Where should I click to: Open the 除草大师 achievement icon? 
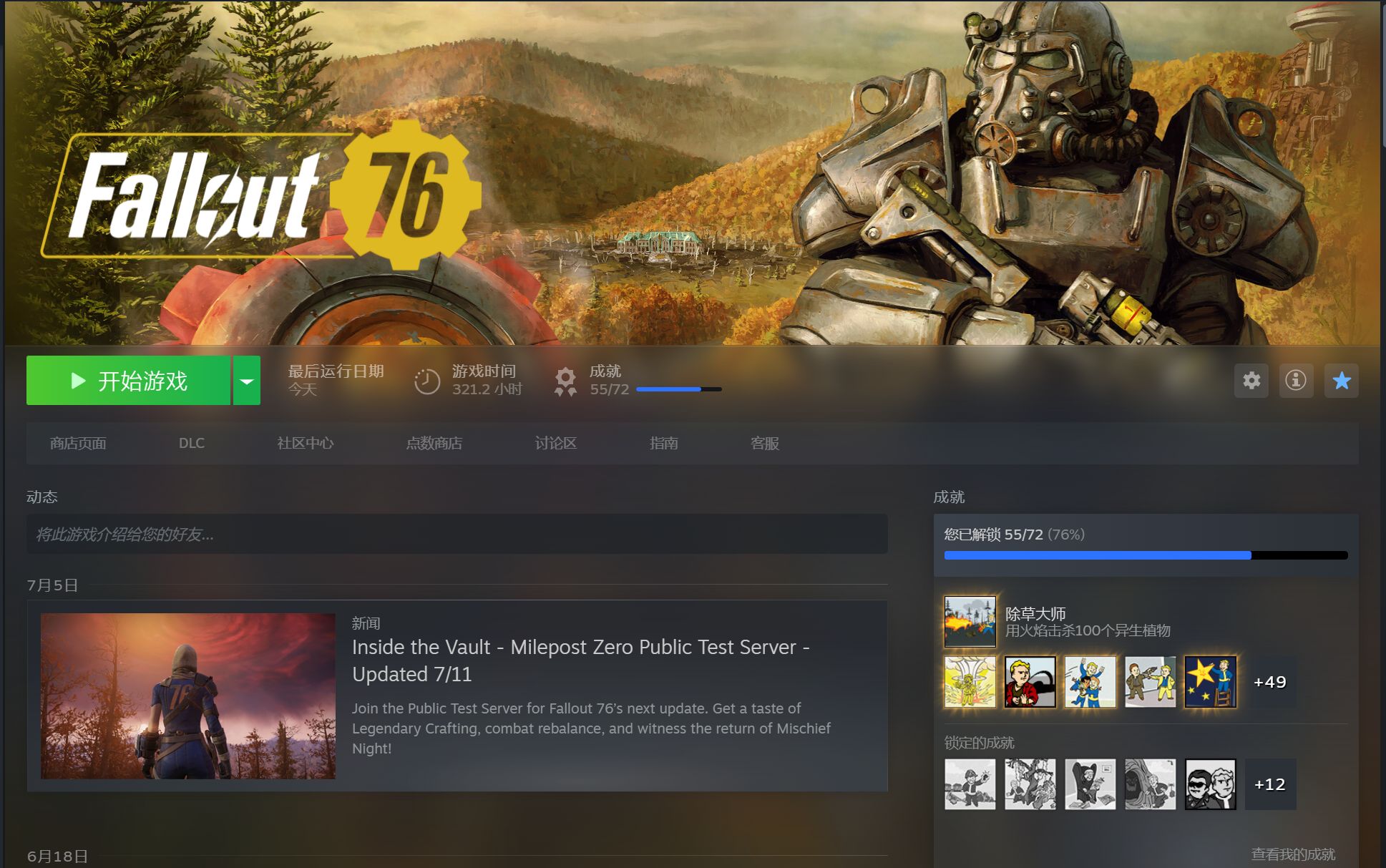click(970, 622)
